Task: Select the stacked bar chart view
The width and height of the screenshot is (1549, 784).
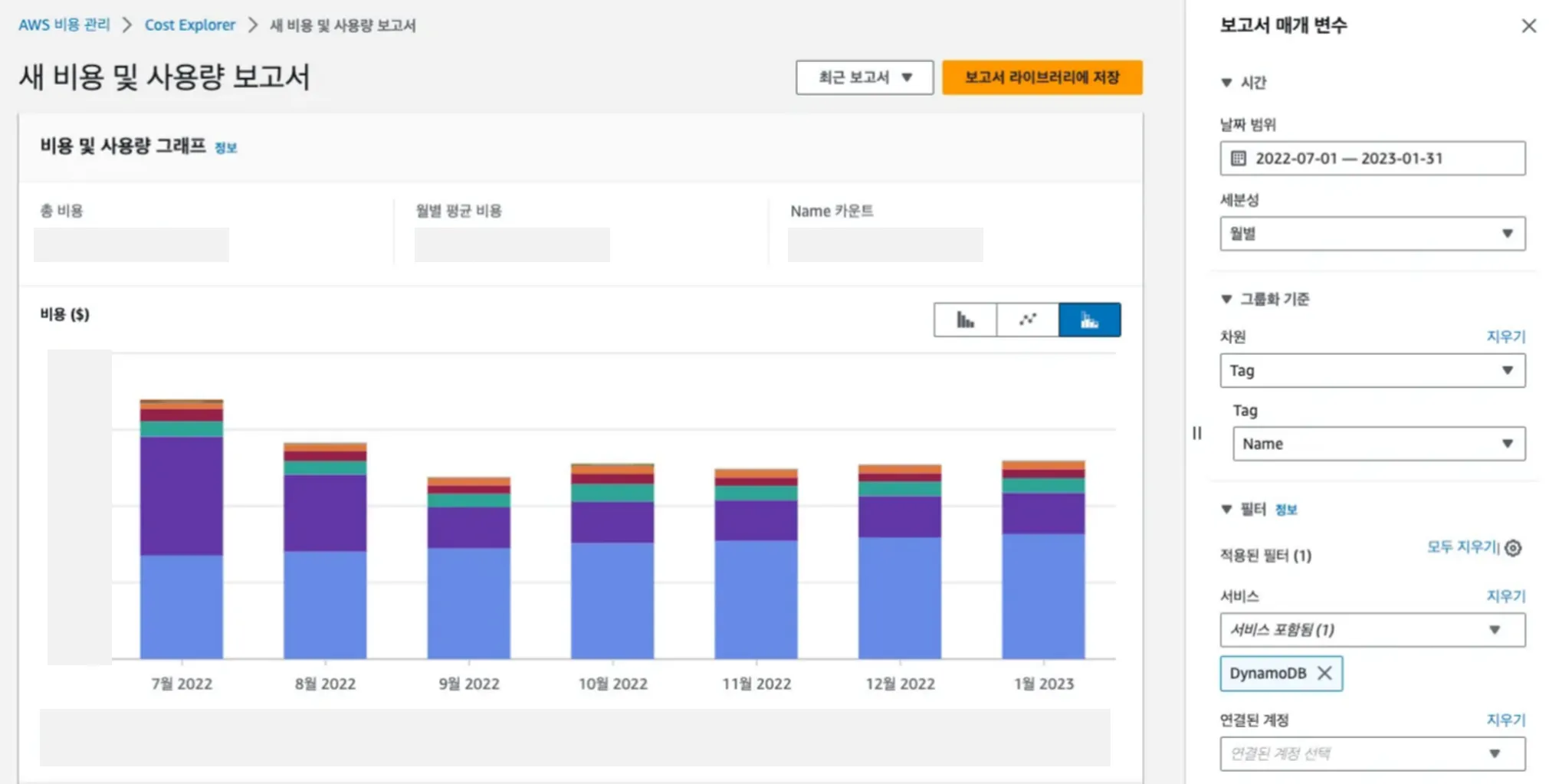Action: coord(1090,320)
